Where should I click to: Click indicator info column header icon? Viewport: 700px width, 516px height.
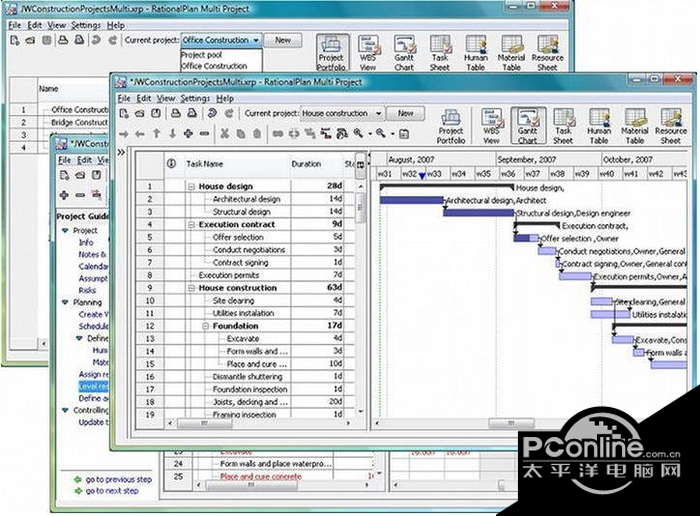[171, 164]
